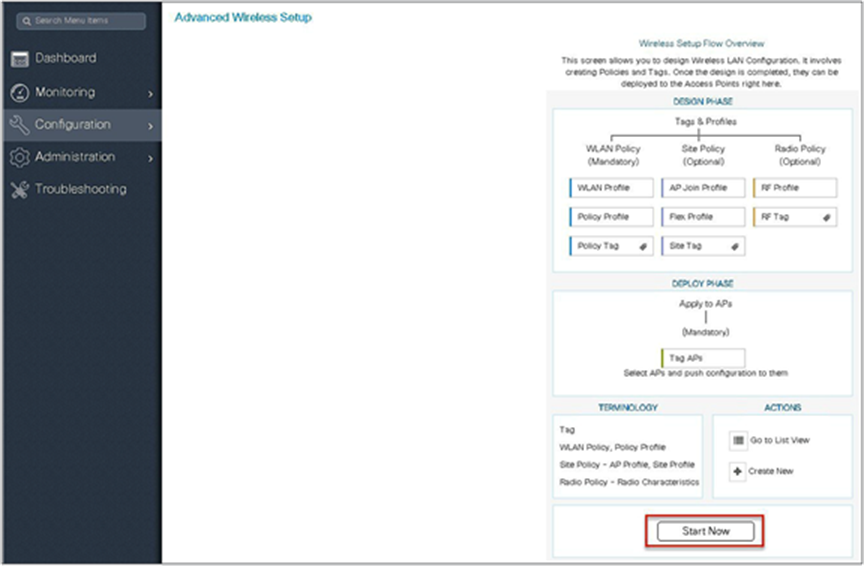Click the Start Now button
Image resolution: width=864 pixels, height=566 pixels.
tap(705, 531)
